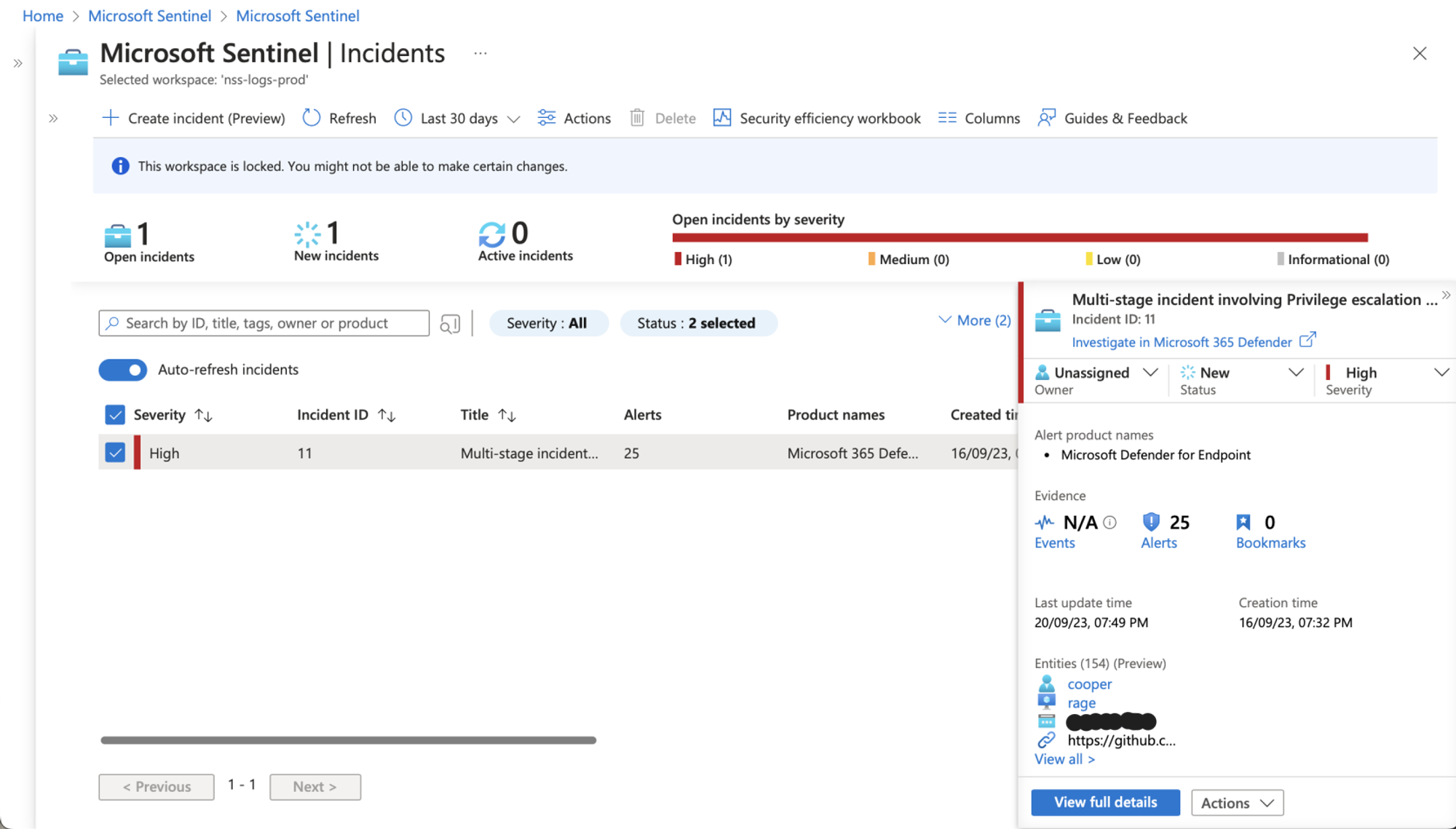Open the rage entity link

(1082, 703)
